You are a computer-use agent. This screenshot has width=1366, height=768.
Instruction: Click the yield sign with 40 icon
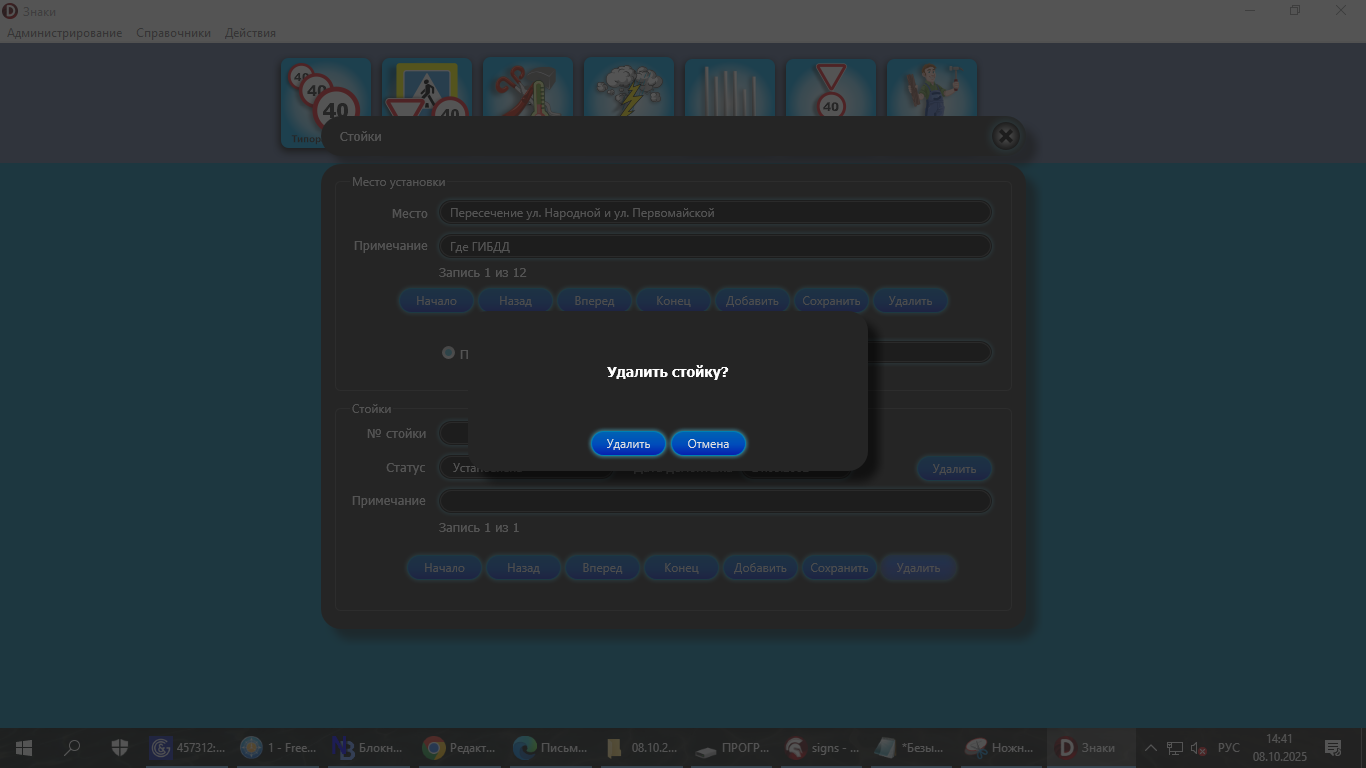click(x=831, y=88)
